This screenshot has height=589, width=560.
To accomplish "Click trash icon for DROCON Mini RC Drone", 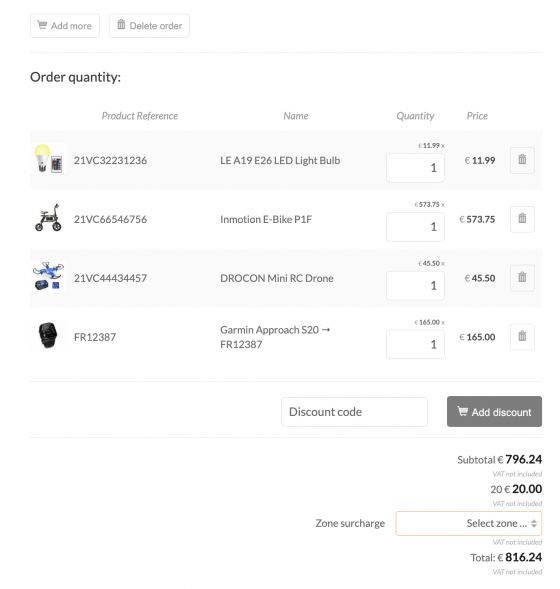I will coord(522,278).
